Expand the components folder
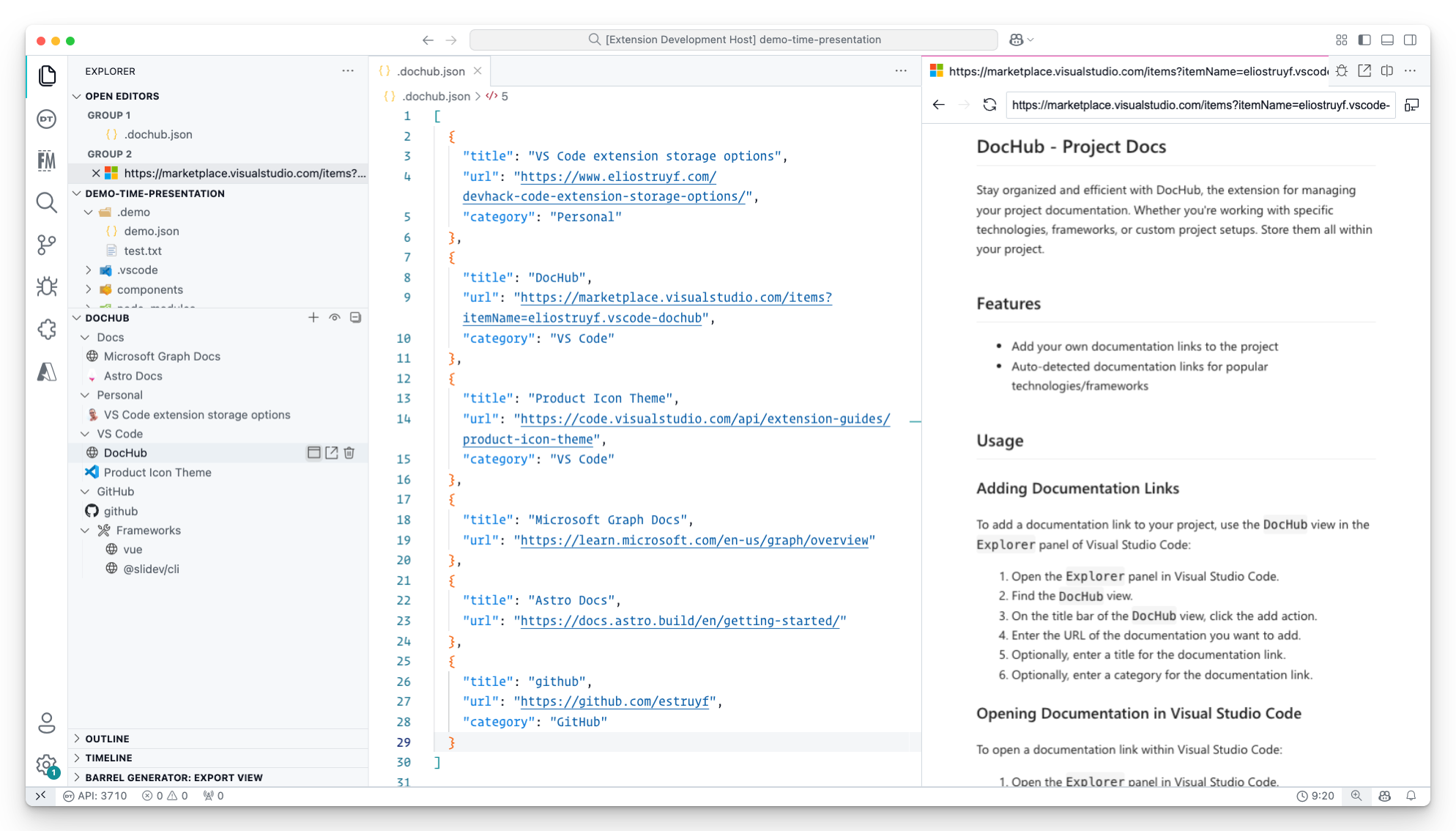The width and height of the screenshot is (1456, 831). [149, 289]
